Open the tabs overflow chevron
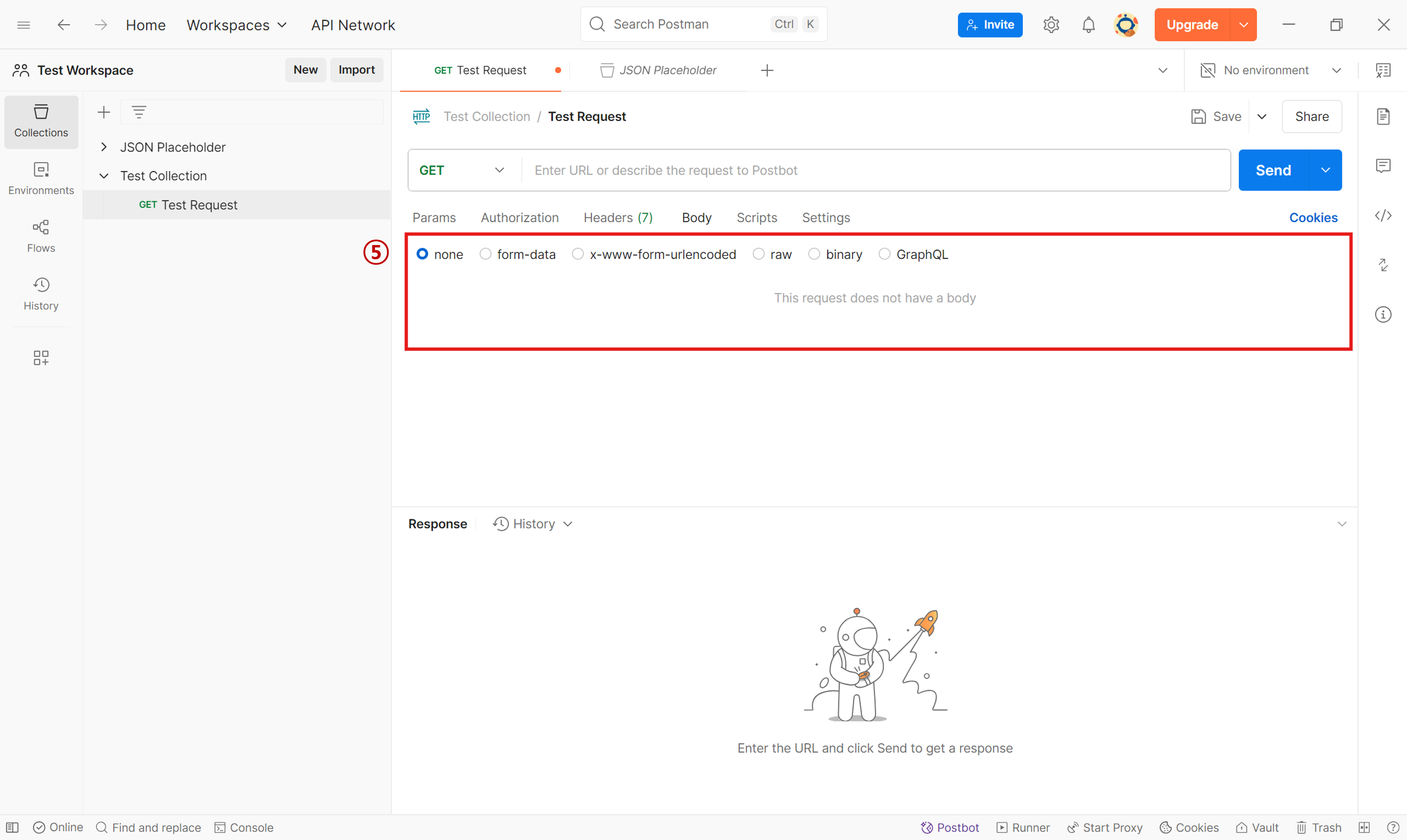 click(1163, 70)
